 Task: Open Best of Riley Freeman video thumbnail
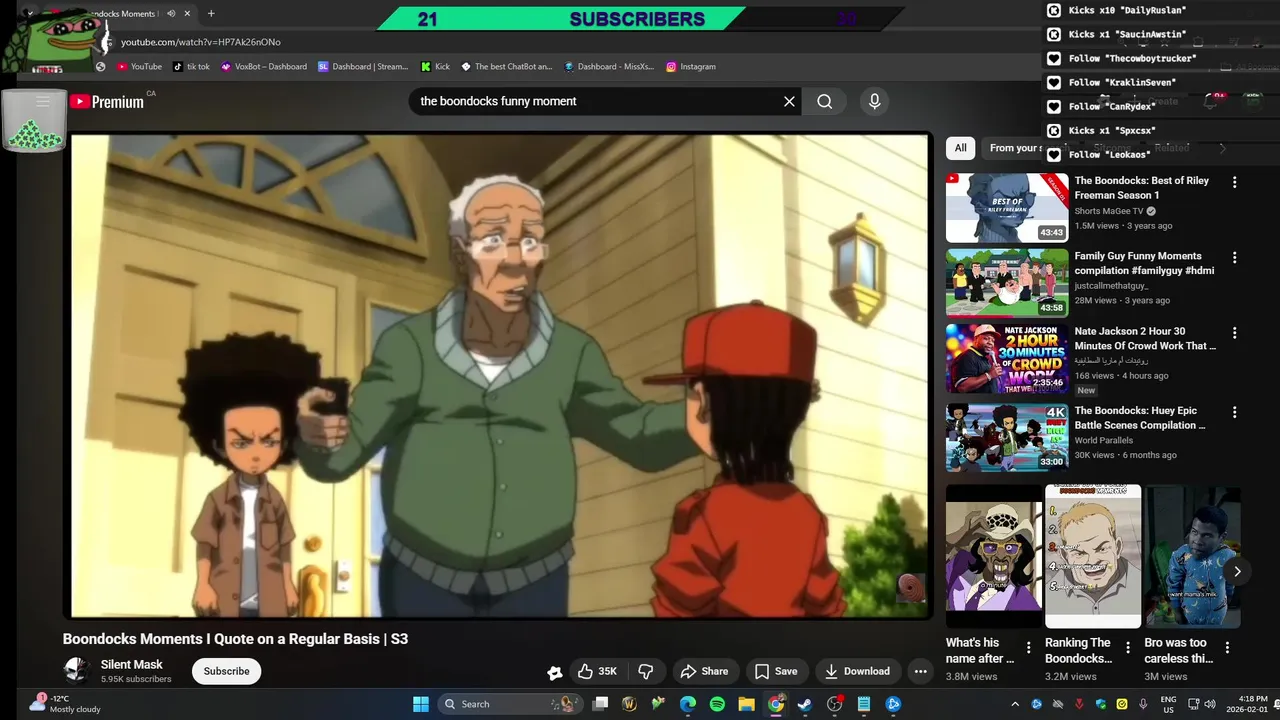point(1007,208)
